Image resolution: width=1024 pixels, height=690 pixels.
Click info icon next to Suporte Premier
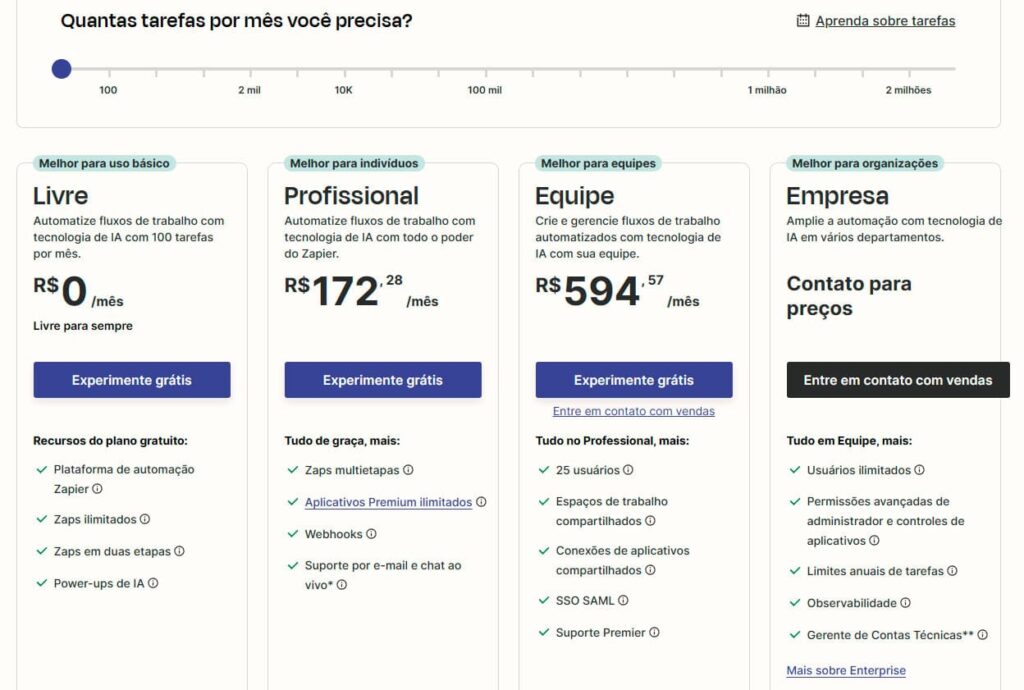pyautogui.click(x=654, y=632)
